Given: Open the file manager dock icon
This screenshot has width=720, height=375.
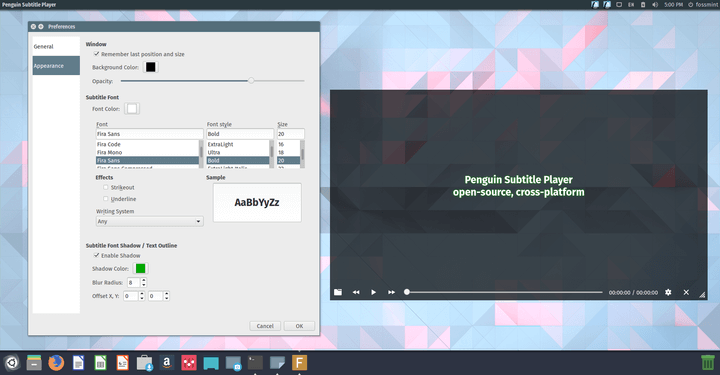Looking at the screenshot, I should (34, 363).
